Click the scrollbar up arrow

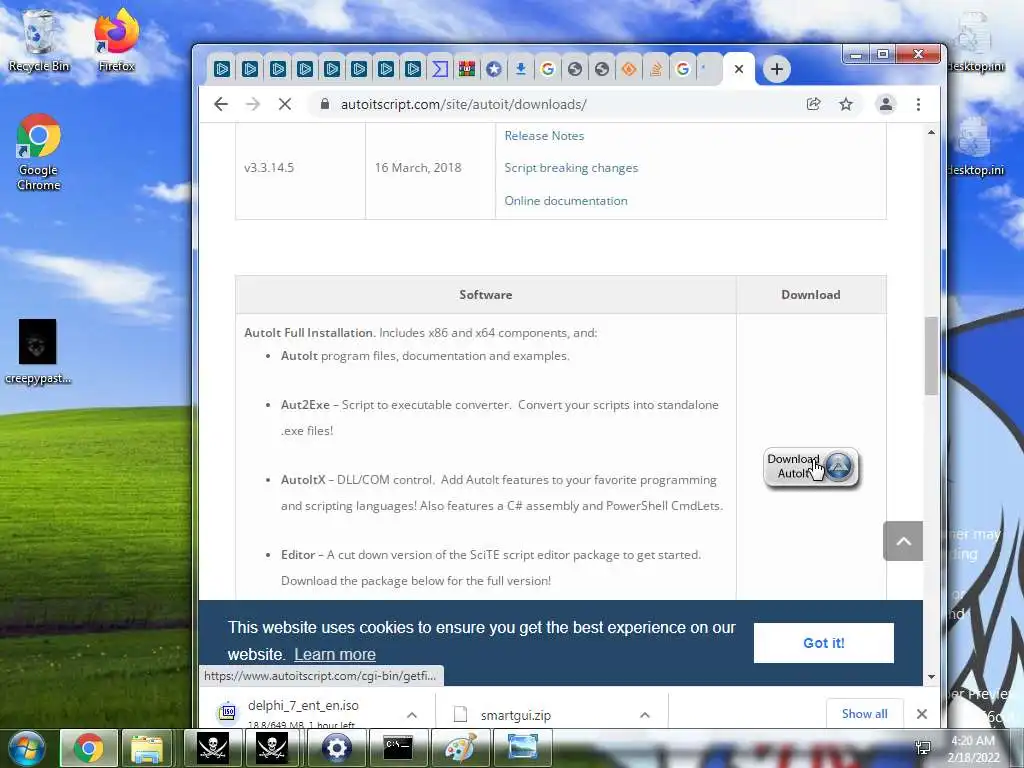coord(931,133)
